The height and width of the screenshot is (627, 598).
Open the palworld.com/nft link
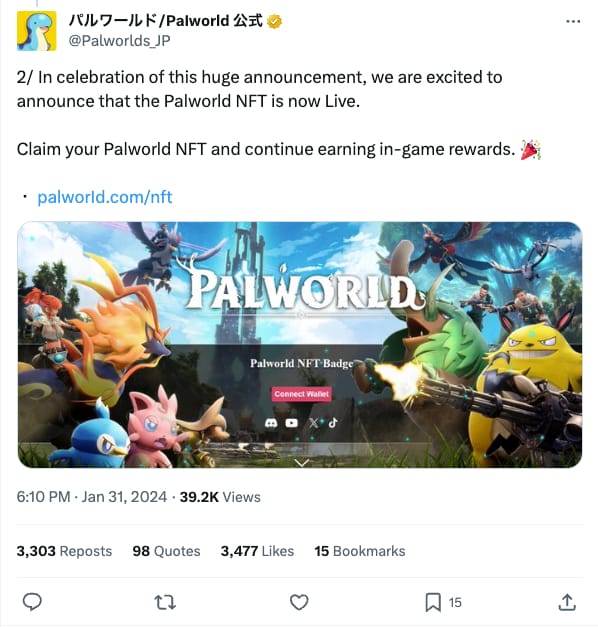point(105,197)
